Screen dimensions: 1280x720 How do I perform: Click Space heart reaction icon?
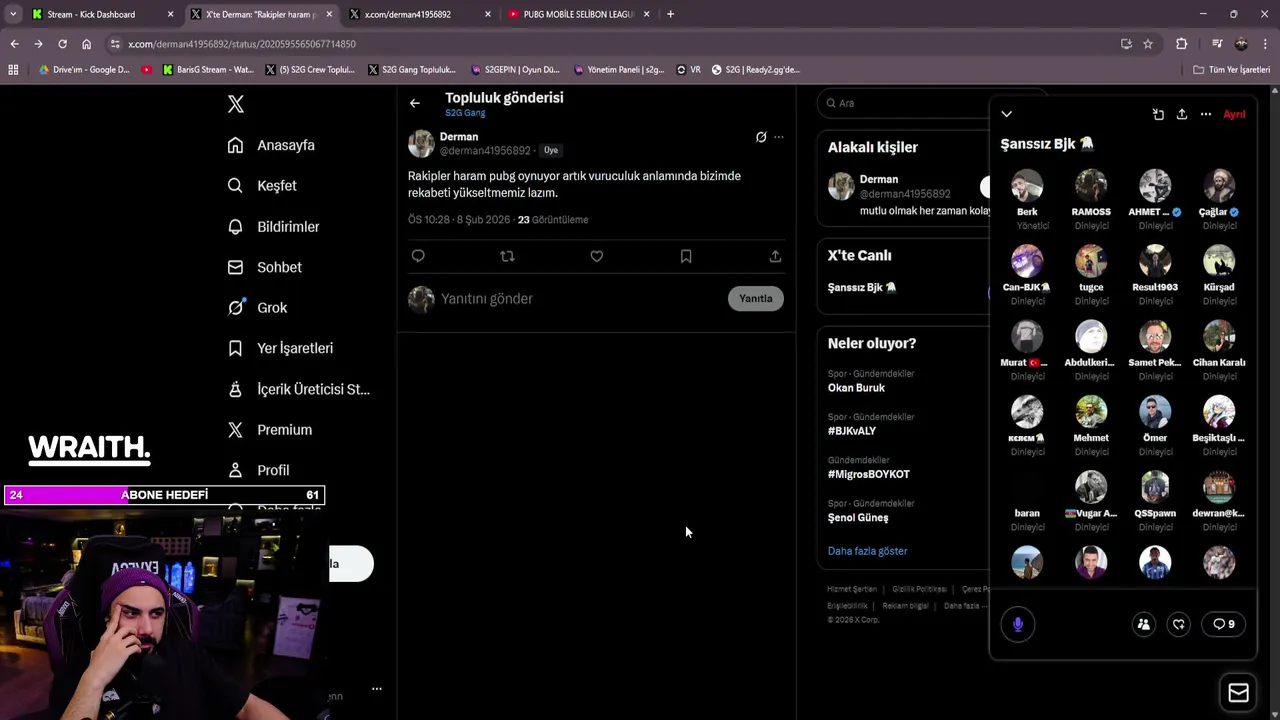click(1179, 624)
